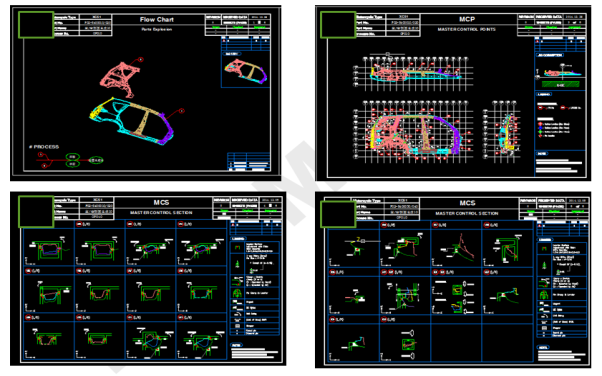This screenshot has width=602, height=376.
Task: Click the MCP sheet title
Action: click(467, 19)
